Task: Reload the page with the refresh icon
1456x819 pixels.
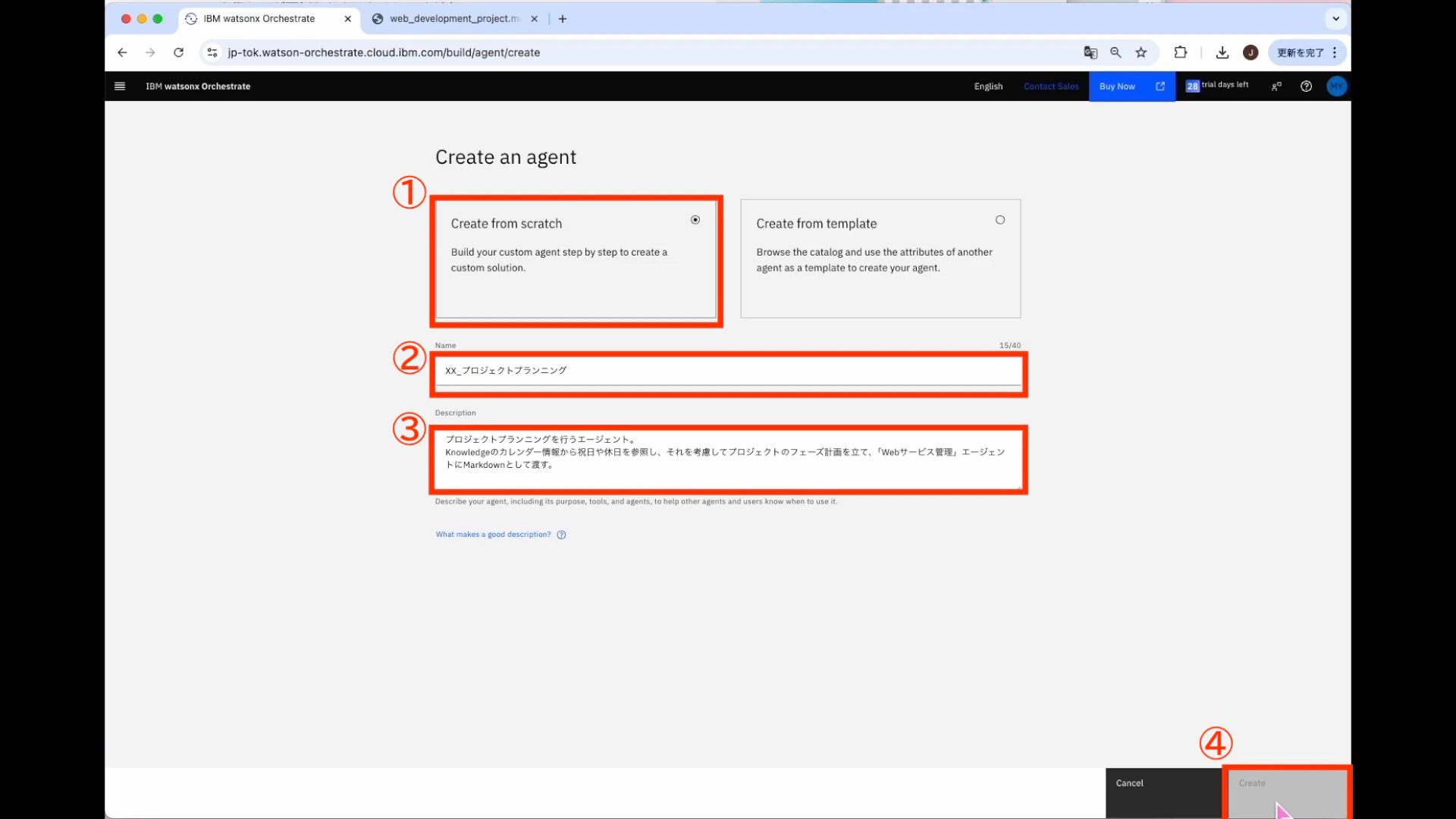Action: click(178, 52)
